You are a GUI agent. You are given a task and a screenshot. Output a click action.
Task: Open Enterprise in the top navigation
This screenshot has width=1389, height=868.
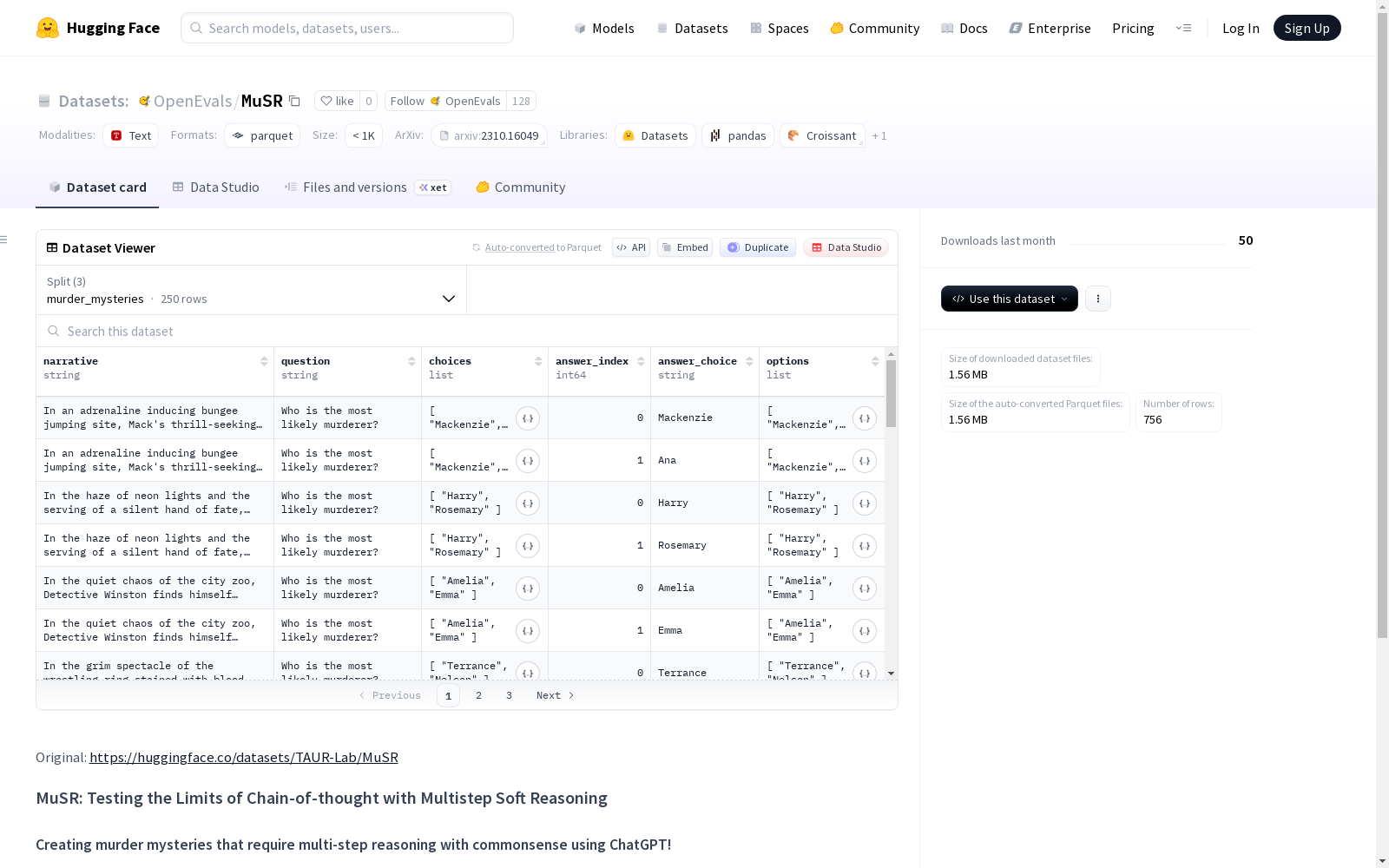click(x=1050, y=28)
